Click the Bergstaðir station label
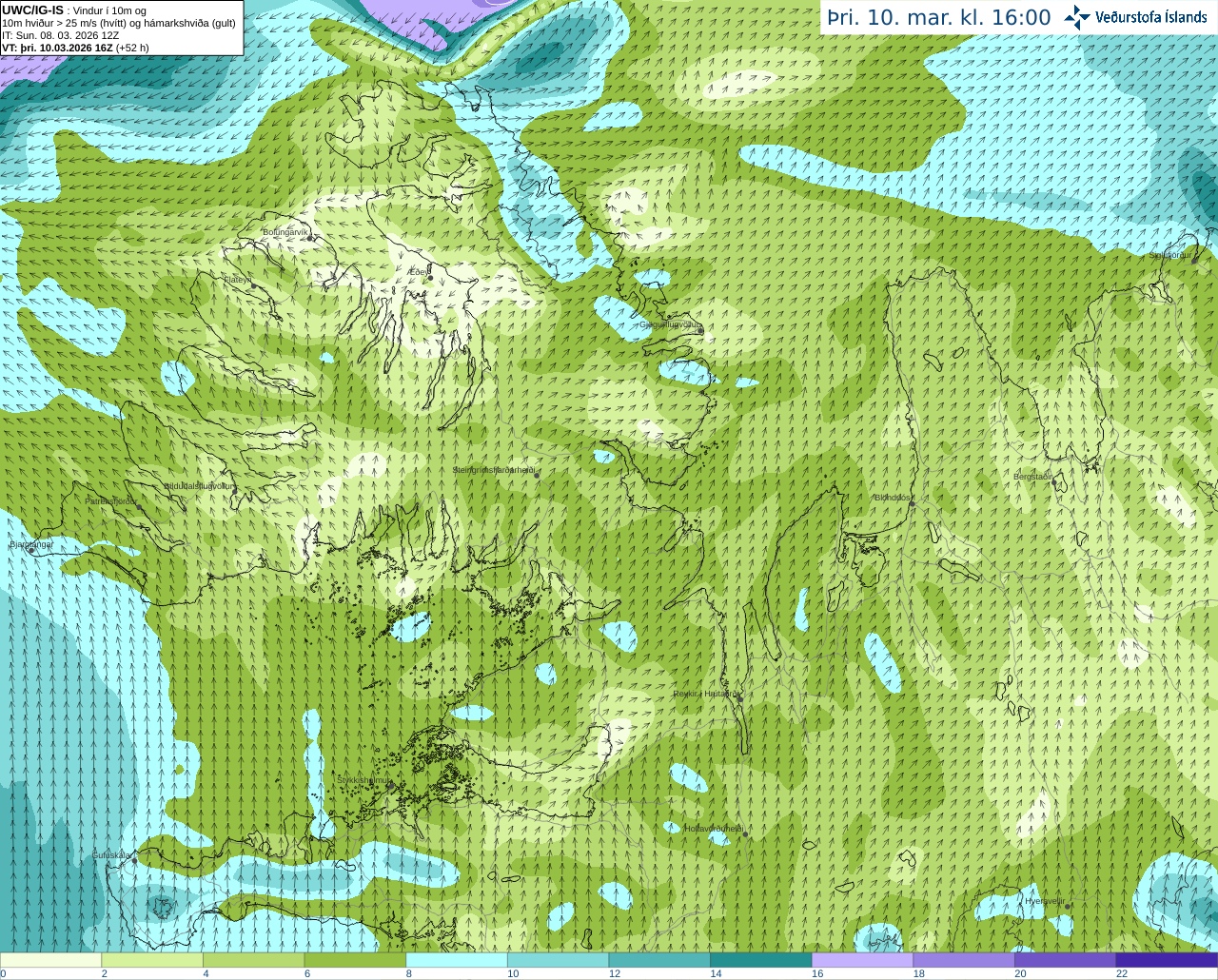Image resolution: width=1218 pixels, height=980 pixels. (1032, 476)
